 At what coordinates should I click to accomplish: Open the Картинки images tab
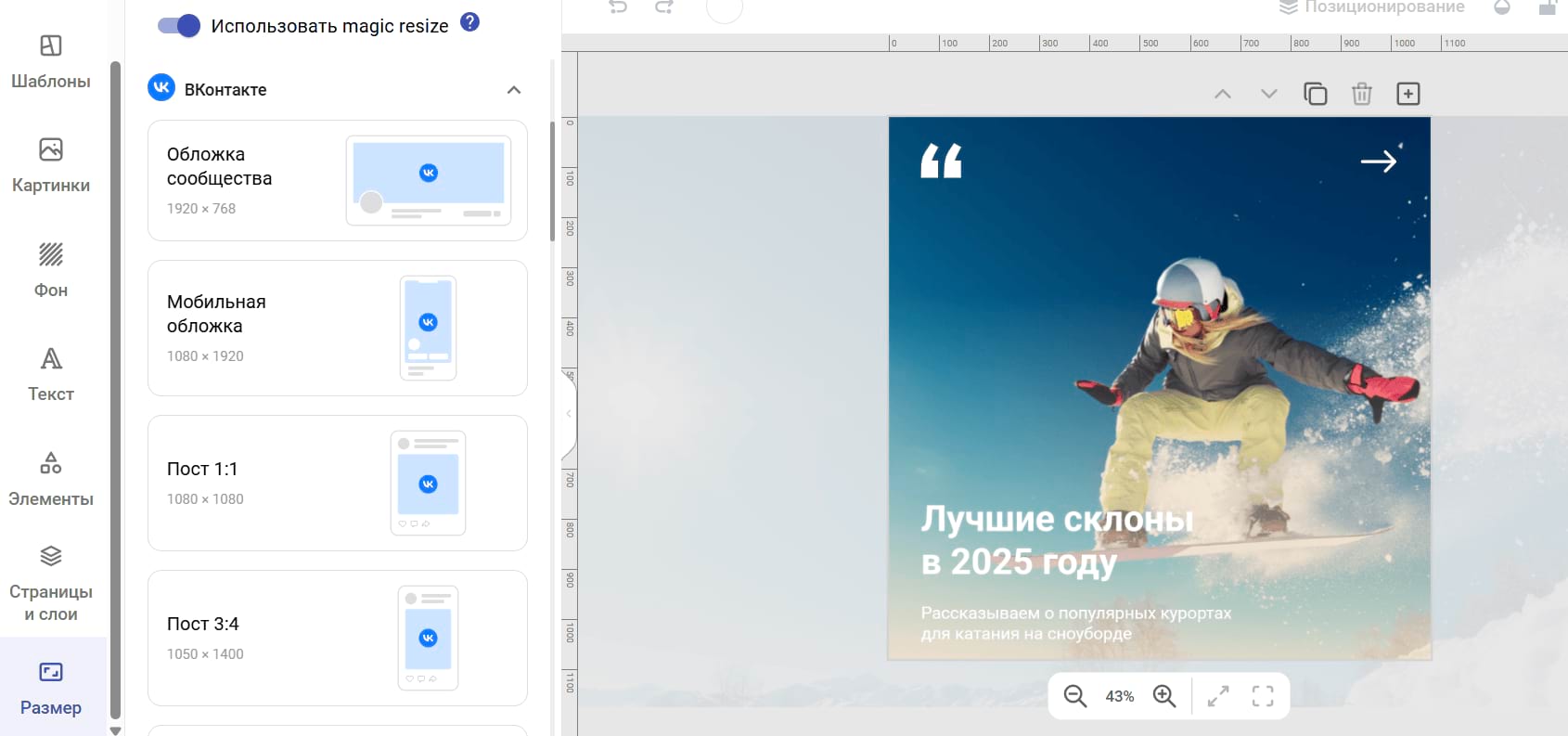(51, 165)
